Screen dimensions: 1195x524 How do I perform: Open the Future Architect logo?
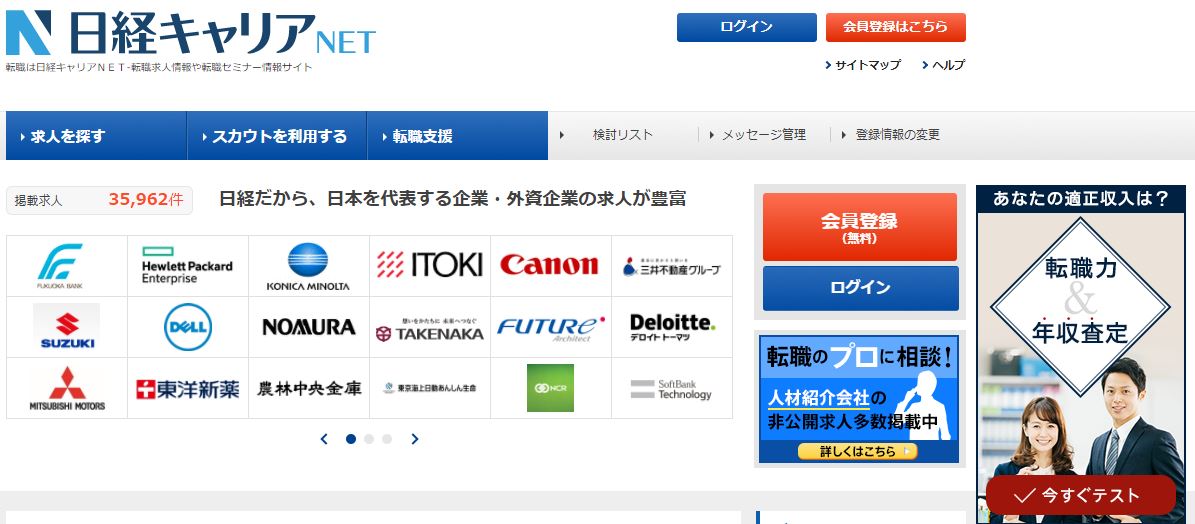point(551,328)
